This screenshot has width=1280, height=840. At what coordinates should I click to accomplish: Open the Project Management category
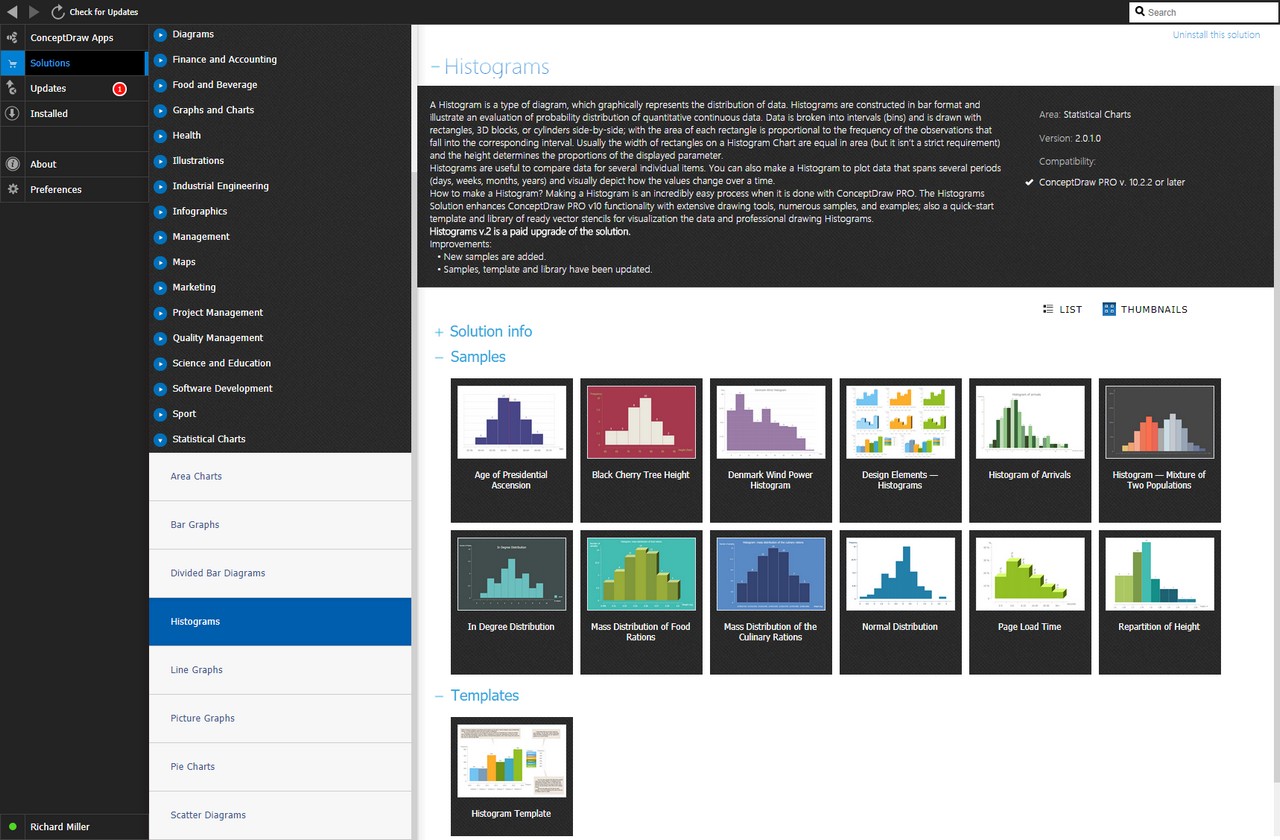click(x=218, y=313)
